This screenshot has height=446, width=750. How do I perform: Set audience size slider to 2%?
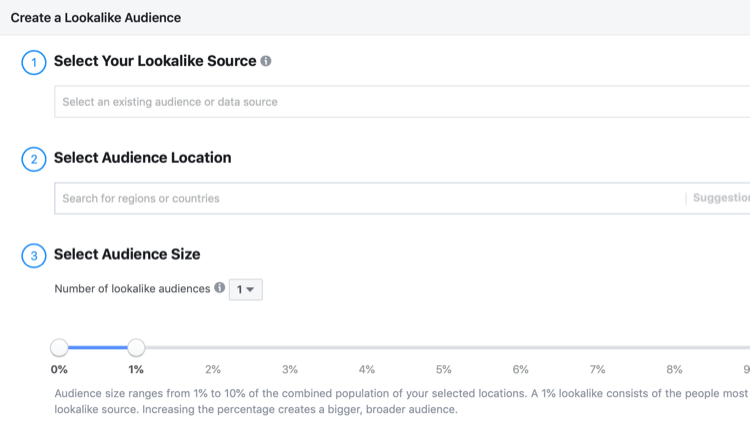213,348
